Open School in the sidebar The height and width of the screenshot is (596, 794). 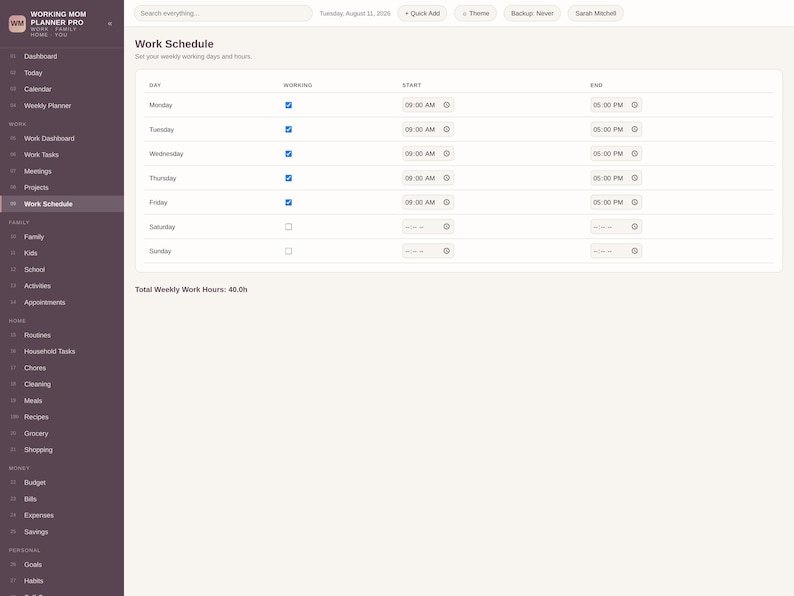coord(62,269)
